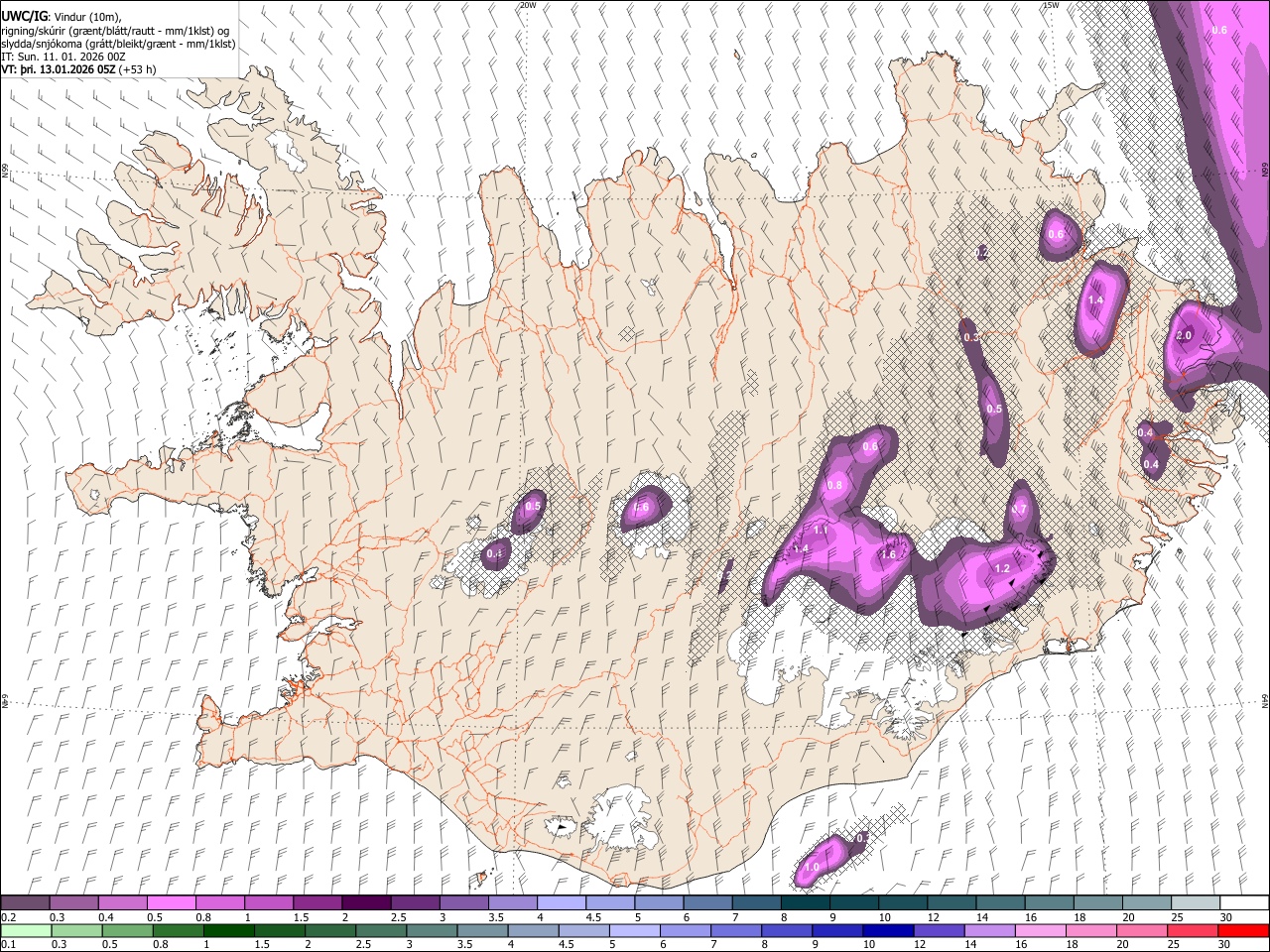Click the valid time 'VT: þri. 13.01.2026 05Z'
1270x952 pixels.
[59, 69]
